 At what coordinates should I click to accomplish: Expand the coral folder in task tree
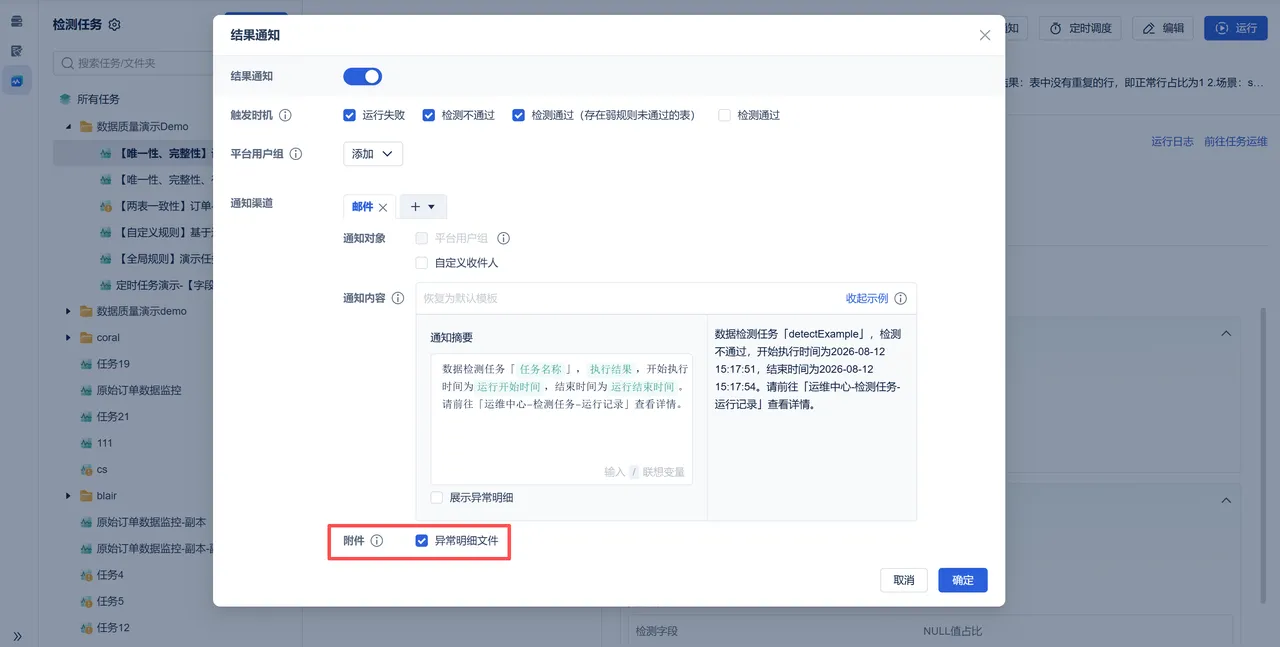pyautogui.click(x=68, y=338)
